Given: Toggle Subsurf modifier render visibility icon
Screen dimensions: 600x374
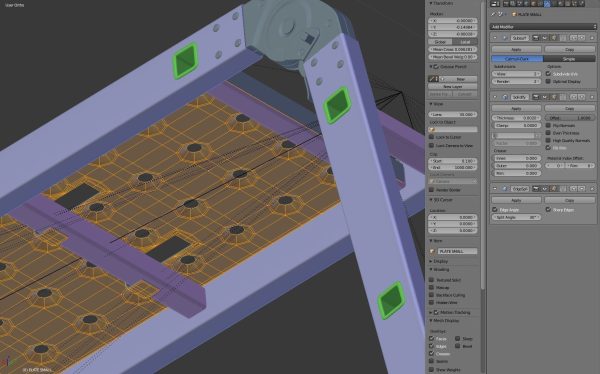Looking at the screenshot, I should (536, 38).
